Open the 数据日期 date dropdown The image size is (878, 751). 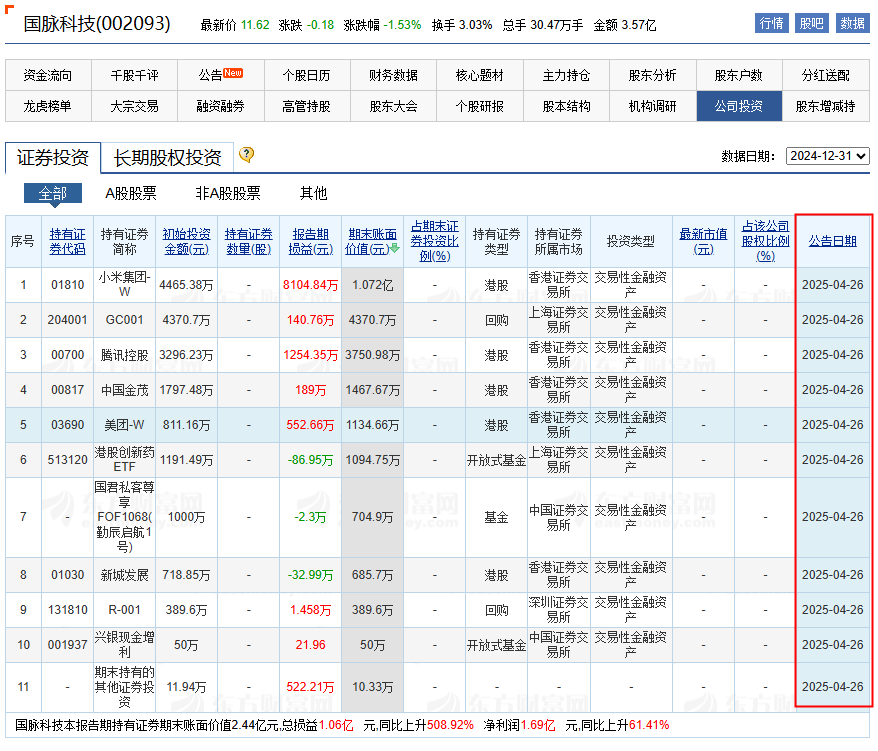[828, 156]
